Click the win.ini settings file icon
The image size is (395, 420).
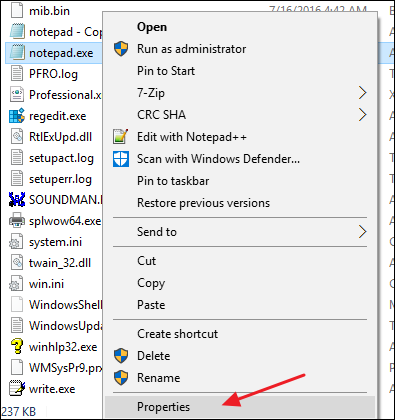(x=16, y=284)
